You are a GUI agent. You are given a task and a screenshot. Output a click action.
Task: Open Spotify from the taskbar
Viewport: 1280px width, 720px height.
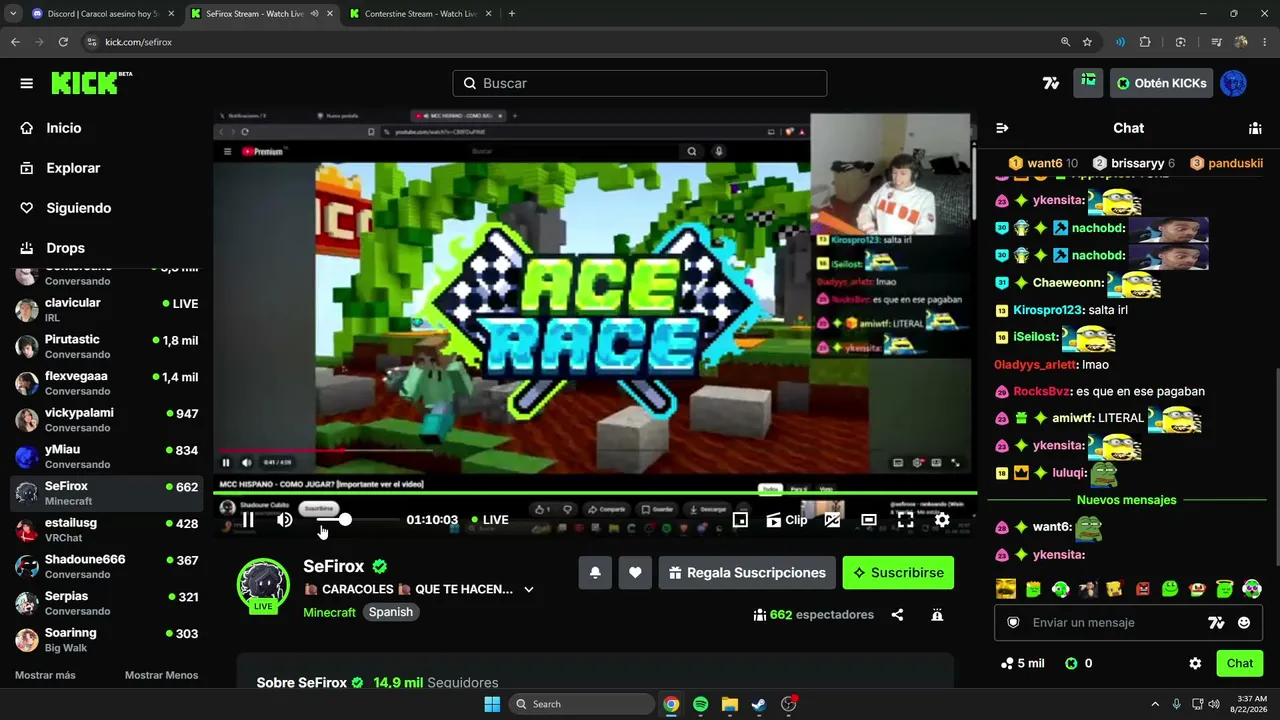700,704
